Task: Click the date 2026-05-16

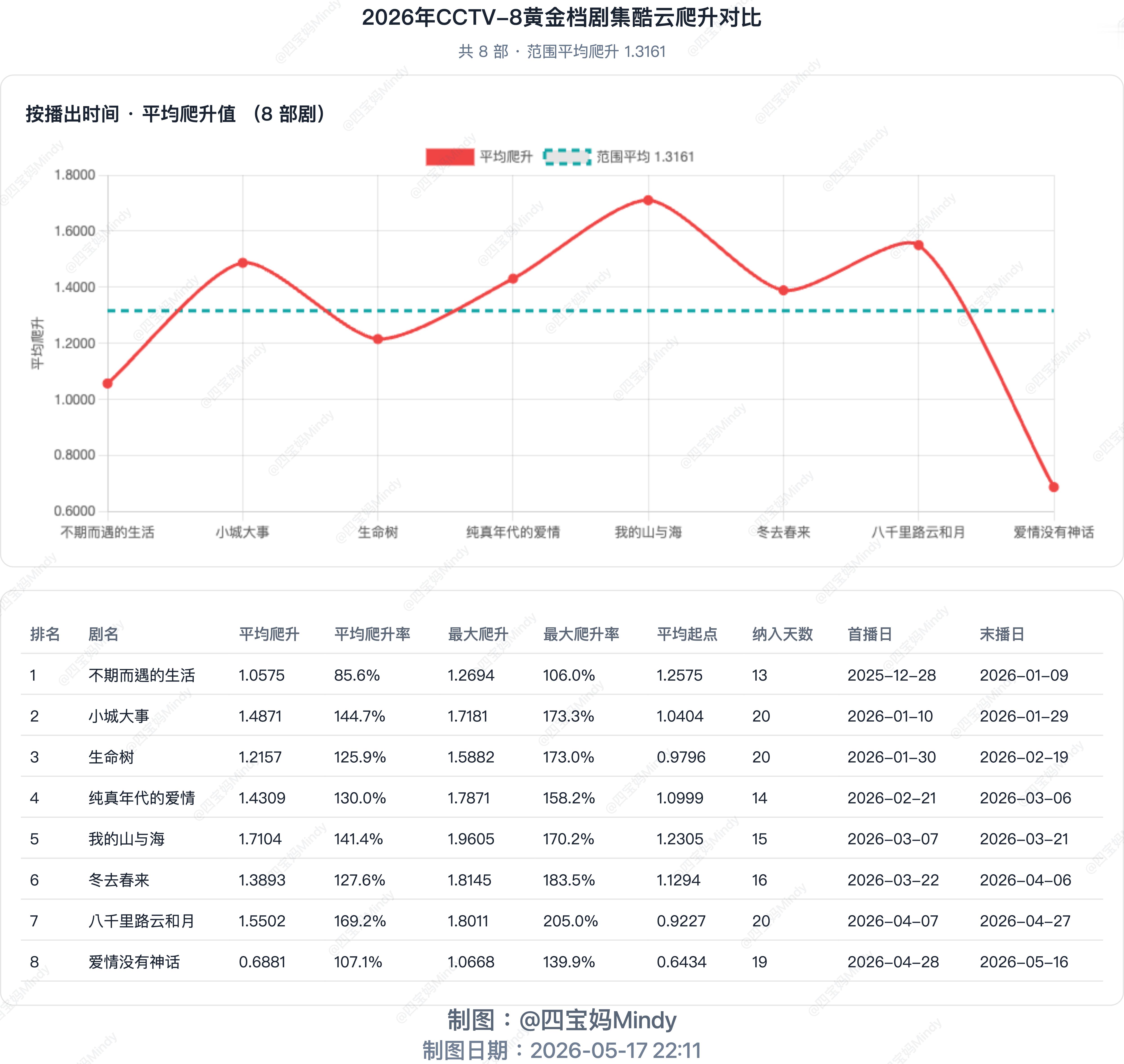Action: pyautogui.click(x=1024, y=962)
